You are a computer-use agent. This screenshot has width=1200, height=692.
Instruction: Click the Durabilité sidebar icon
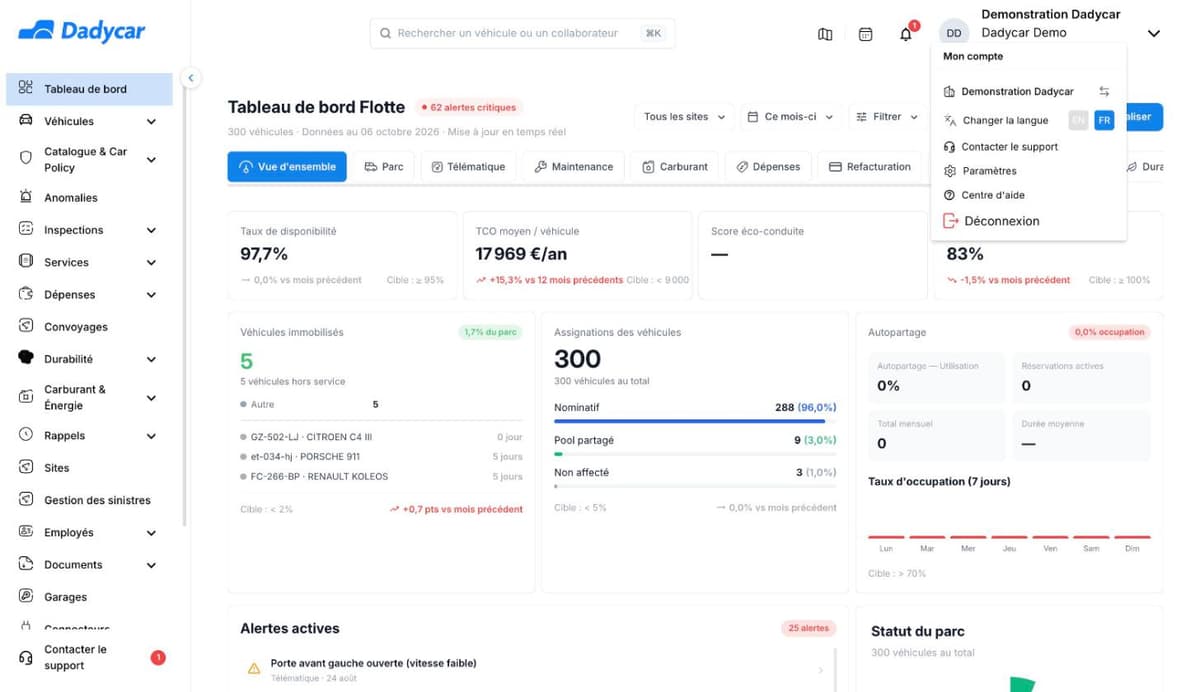tap(26, 358)
